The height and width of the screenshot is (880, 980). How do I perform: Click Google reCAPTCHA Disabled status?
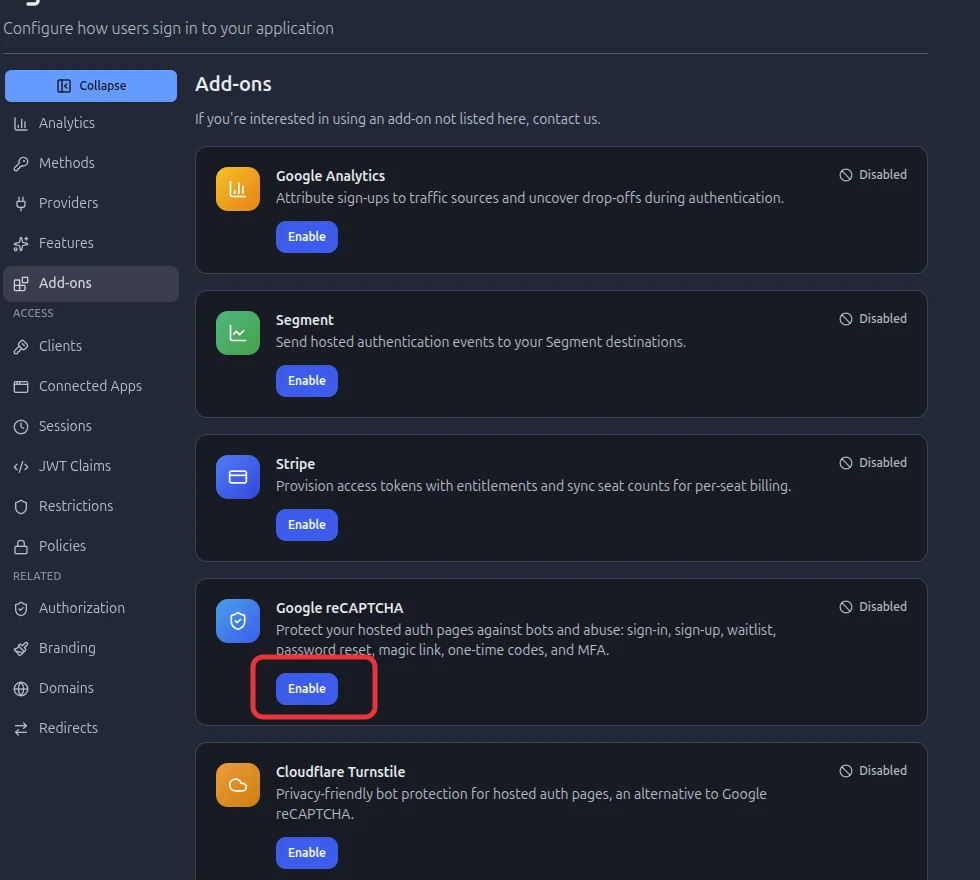coord(873,607)
